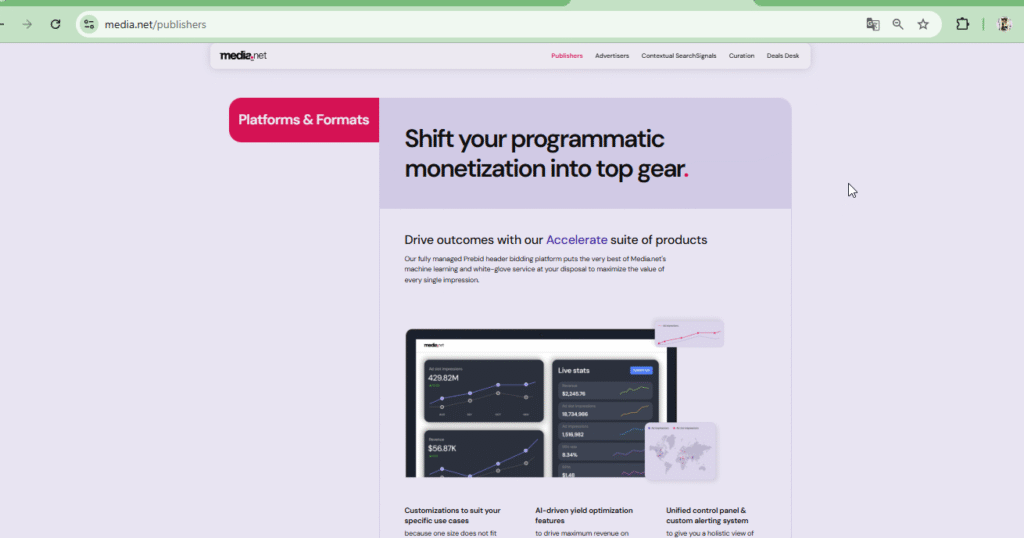Image resolution: width=1024 pixels, height=538 pixels.
Task: Follow the purple Accelerate link
Action: [576, 240]
